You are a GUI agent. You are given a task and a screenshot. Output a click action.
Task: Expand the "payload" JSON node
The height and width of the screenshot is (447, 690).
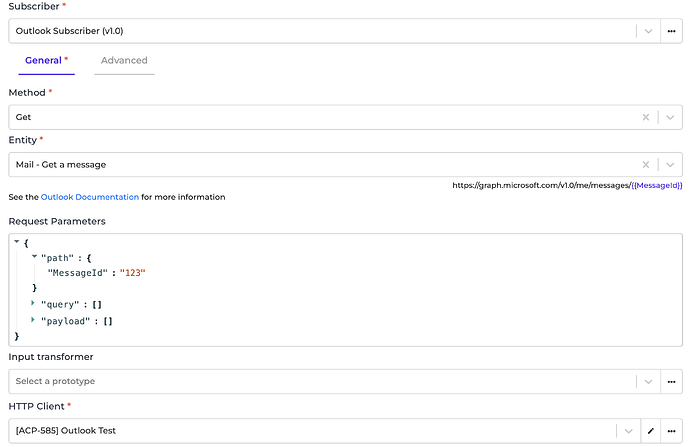coord(33,319)
